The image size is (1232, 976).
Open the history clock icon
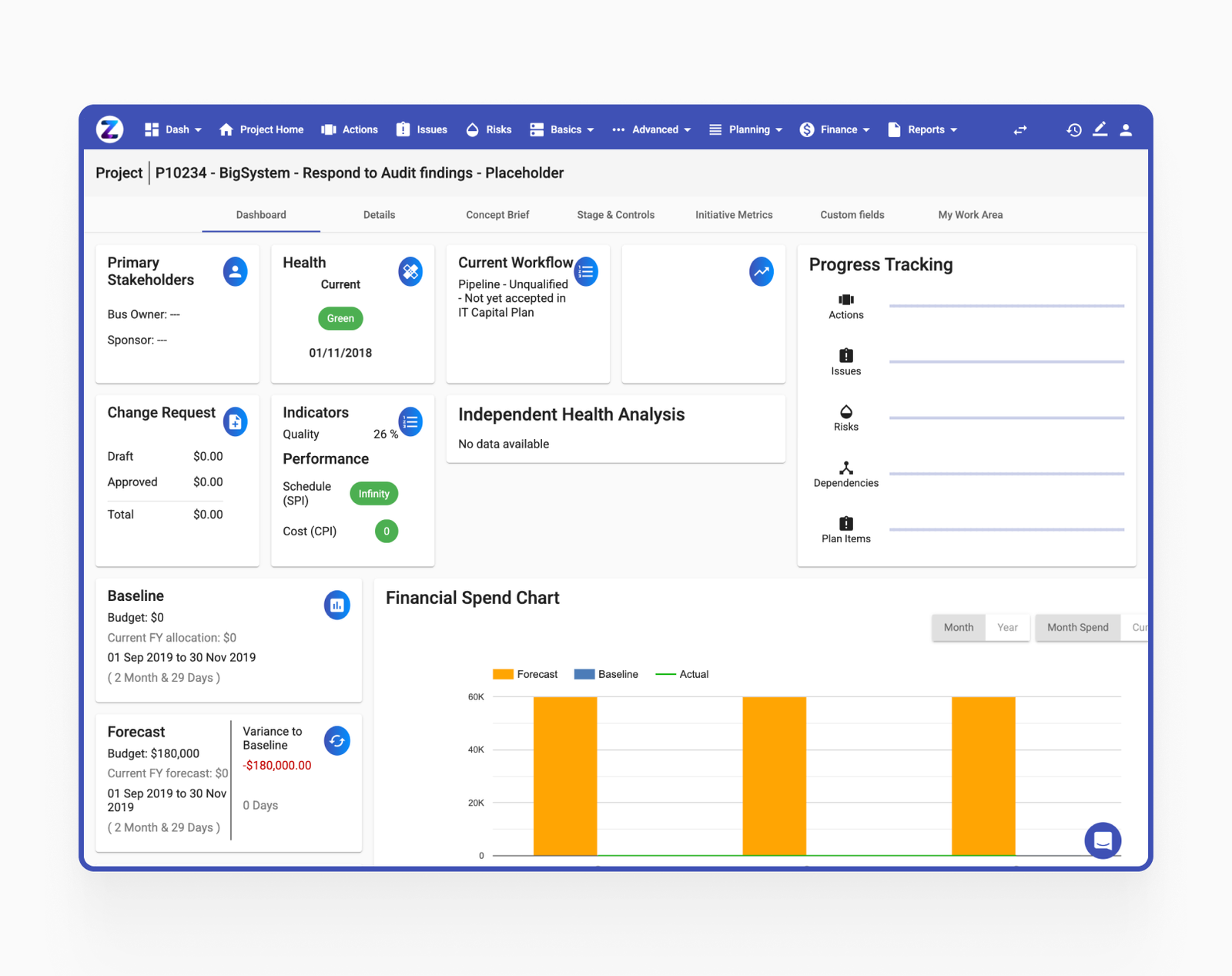pos(1073,130)
